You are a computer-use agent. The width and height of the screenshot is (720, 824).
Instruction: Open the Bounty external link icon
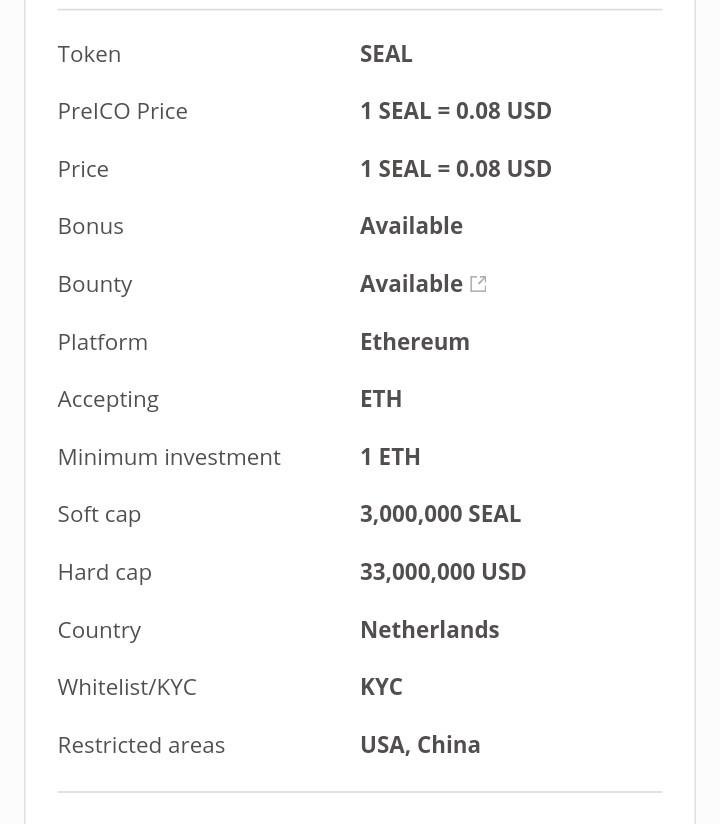point(478,284)
